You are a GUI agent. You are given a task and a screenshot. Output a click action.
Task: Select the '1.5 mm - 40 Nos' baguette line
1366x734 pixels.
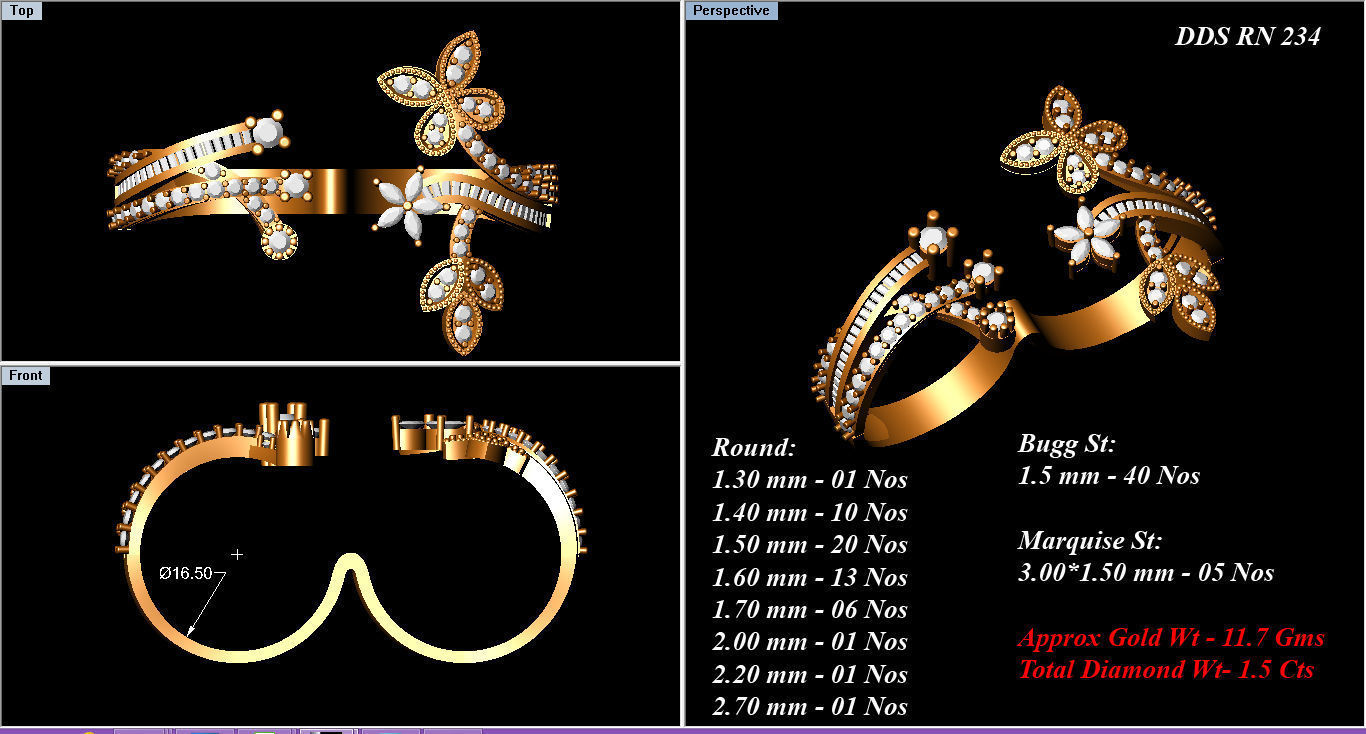[x=1108, y=475]
